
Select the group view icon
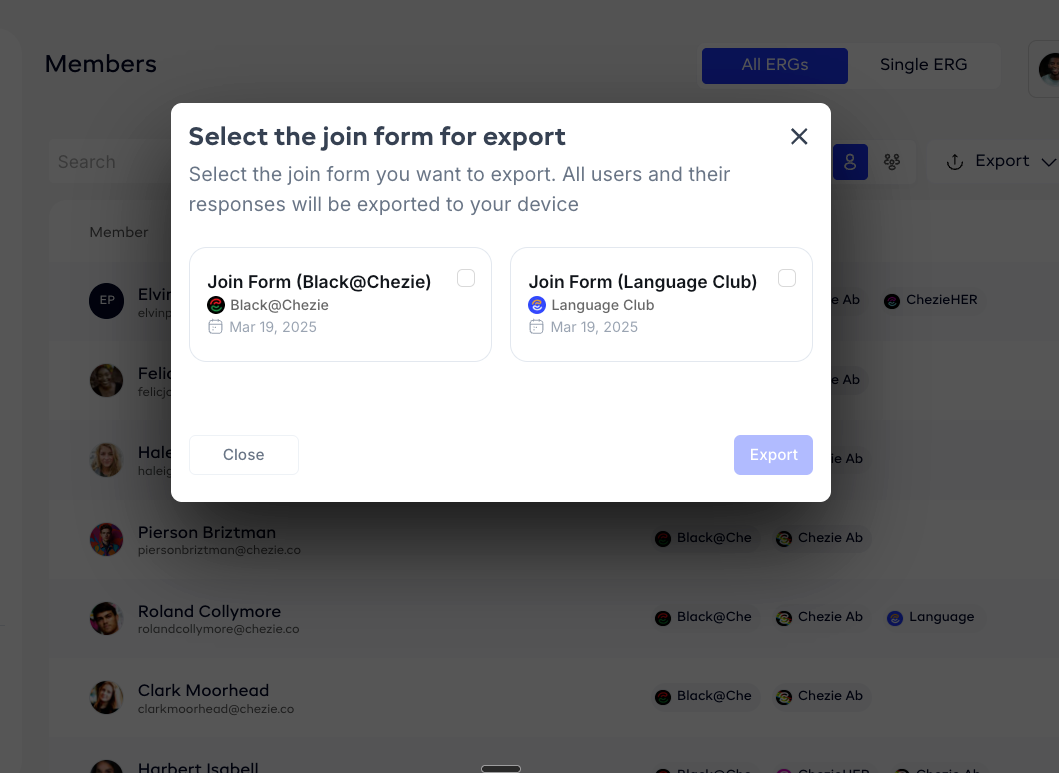click(x=892, y=162)
